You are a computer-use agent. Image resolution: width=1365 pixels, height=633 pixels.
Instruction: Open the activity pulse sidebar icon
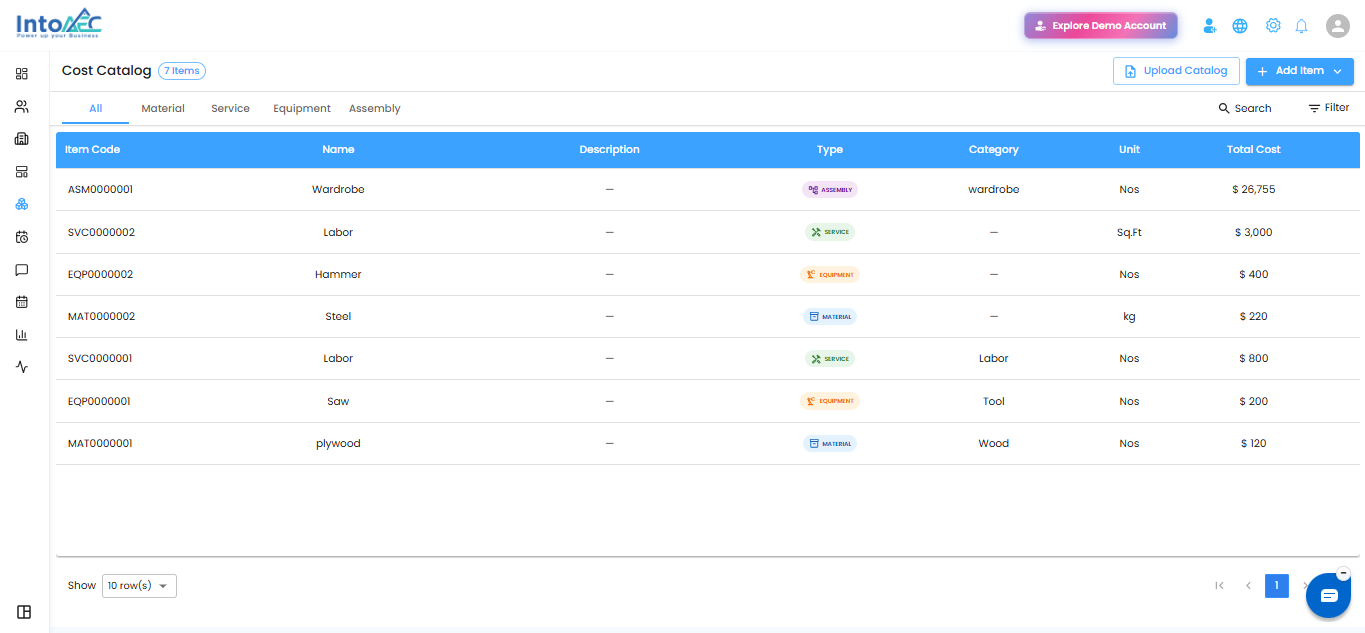pyautogui.click(x=22, y=367)
